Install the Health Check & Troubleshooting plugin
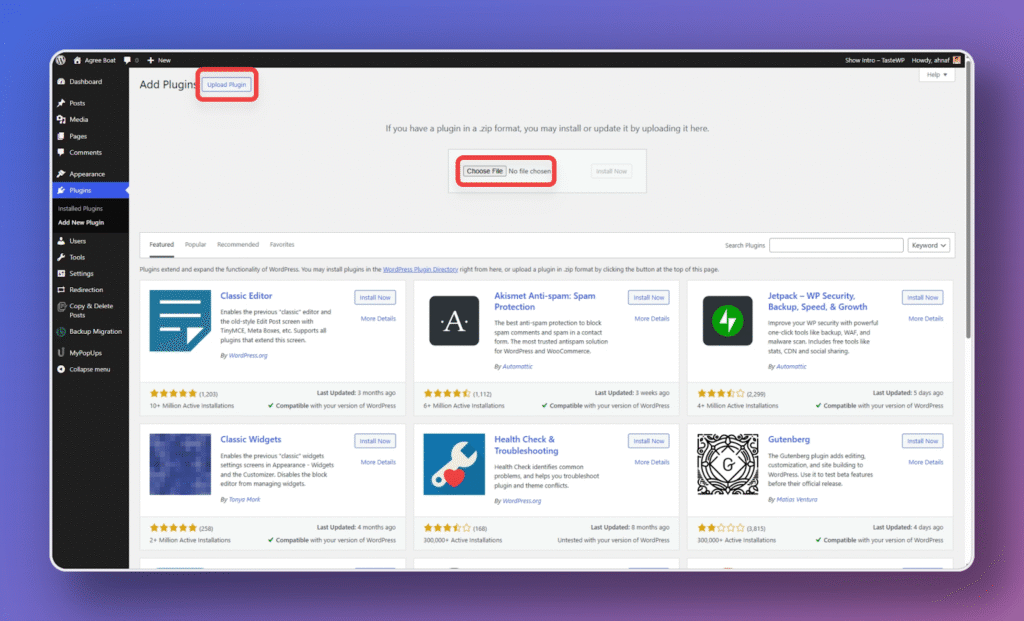Image resolution: width=1024 pixels, height=621 pixels. (648, 441)
